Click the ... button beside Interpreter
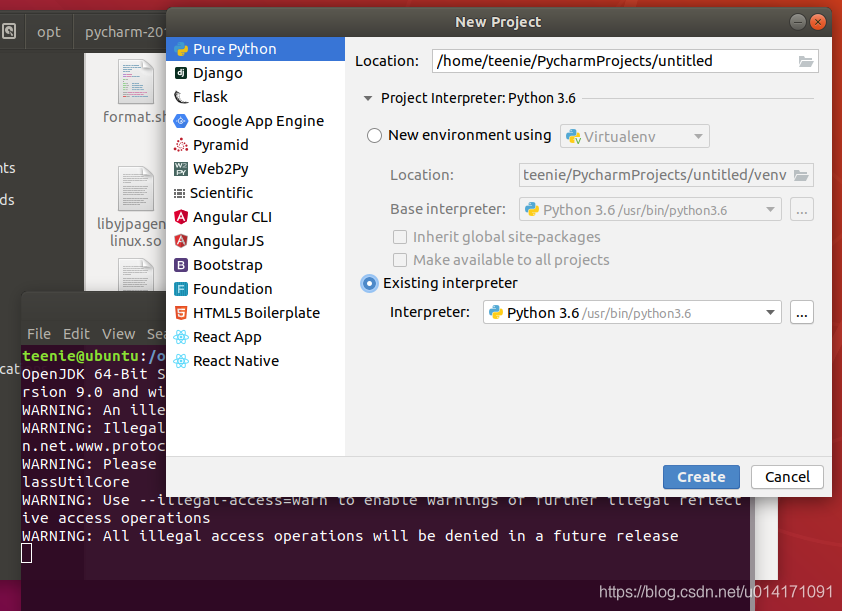This screenshot has height=611, width=842. [x=802, y=312]
